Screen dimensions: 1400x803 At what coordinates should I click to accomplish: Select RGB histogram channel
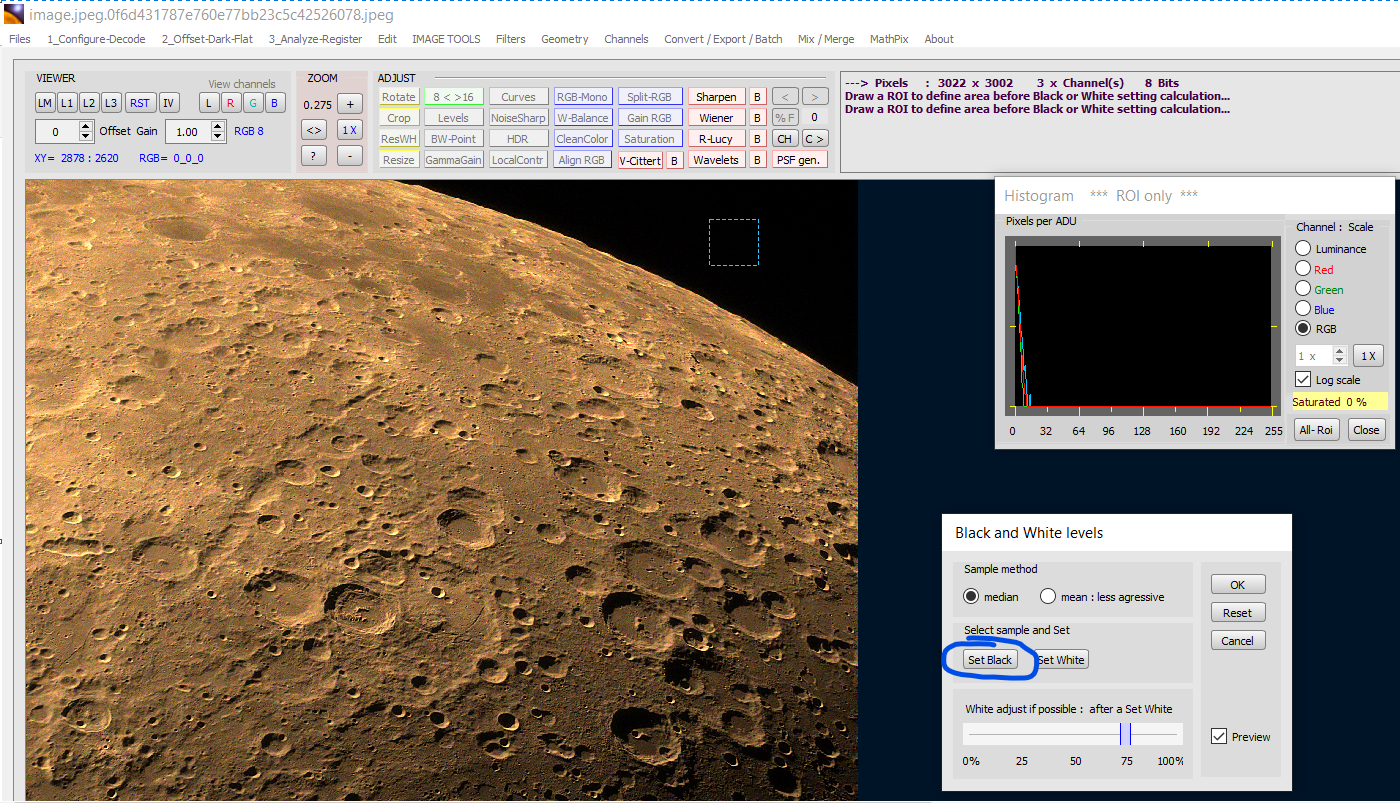click(1303, 328)
